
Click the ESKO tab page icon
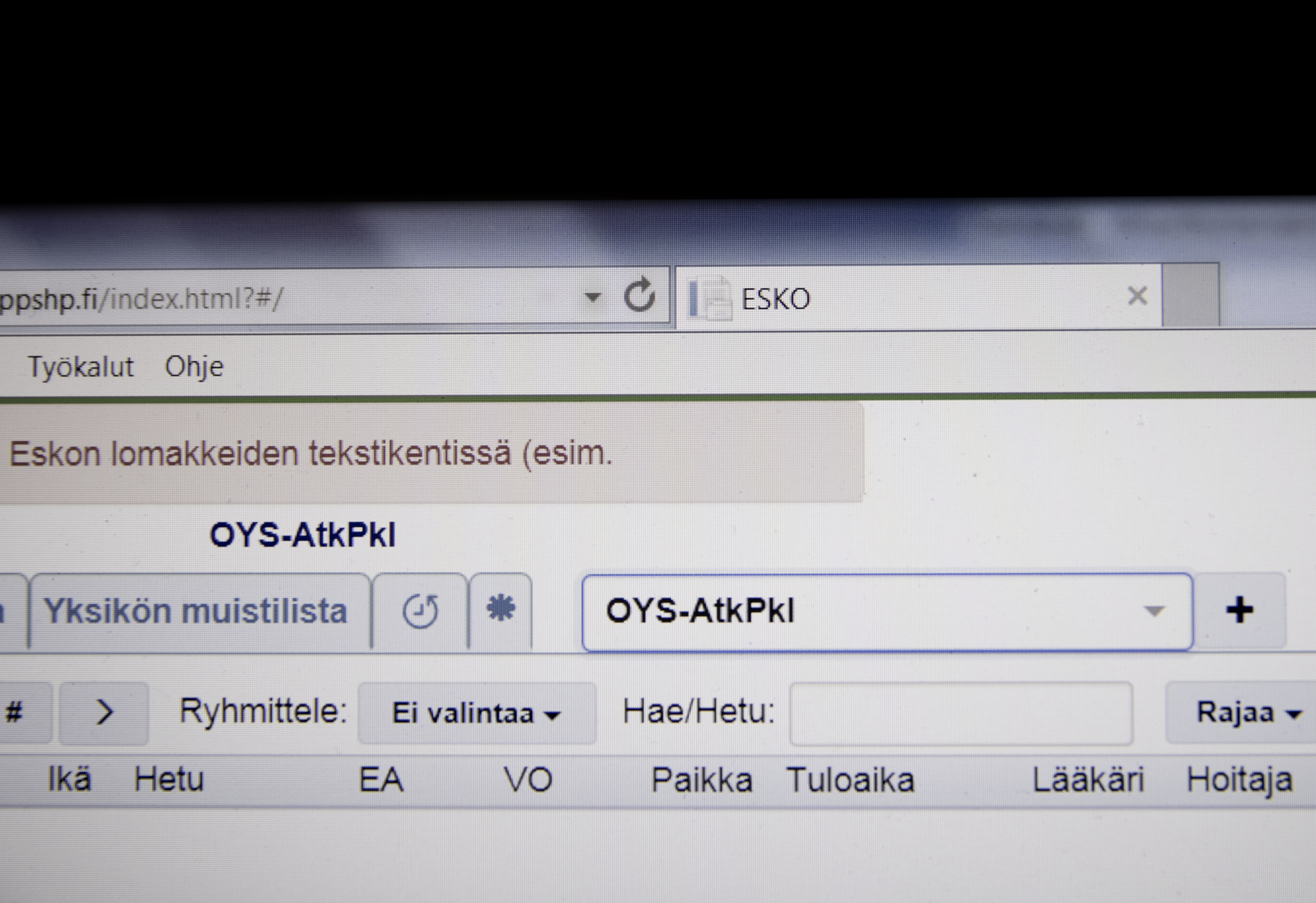(x=710, y=298)
